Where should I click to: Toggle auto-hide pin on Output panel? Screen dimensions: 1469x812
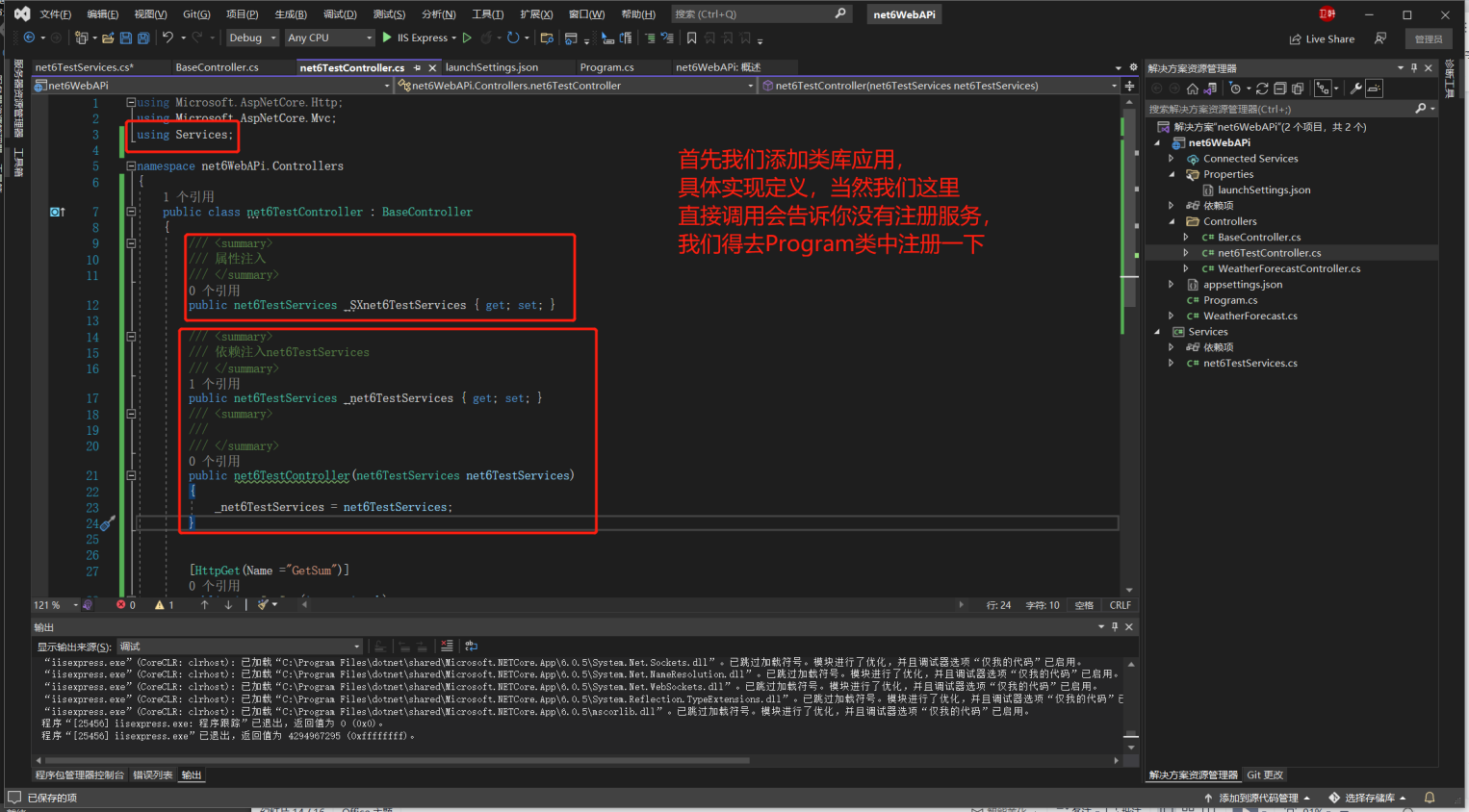[x=1115, y=626]
